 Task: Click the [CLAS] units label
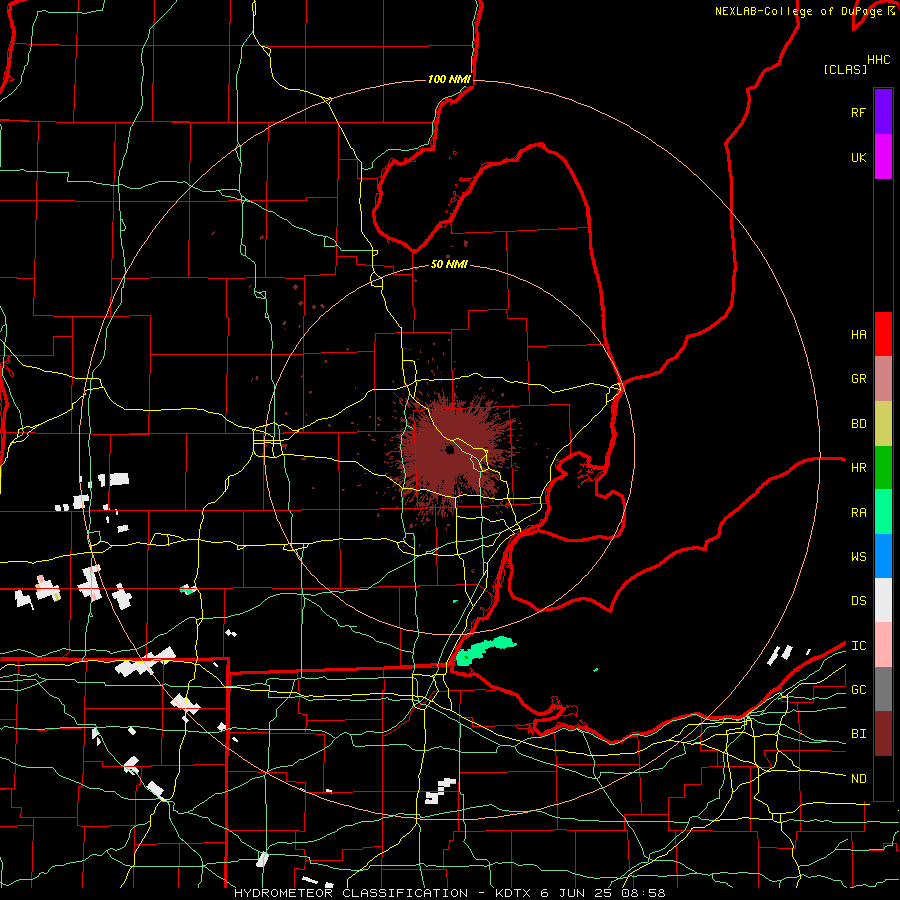click(x=845, y=69)
